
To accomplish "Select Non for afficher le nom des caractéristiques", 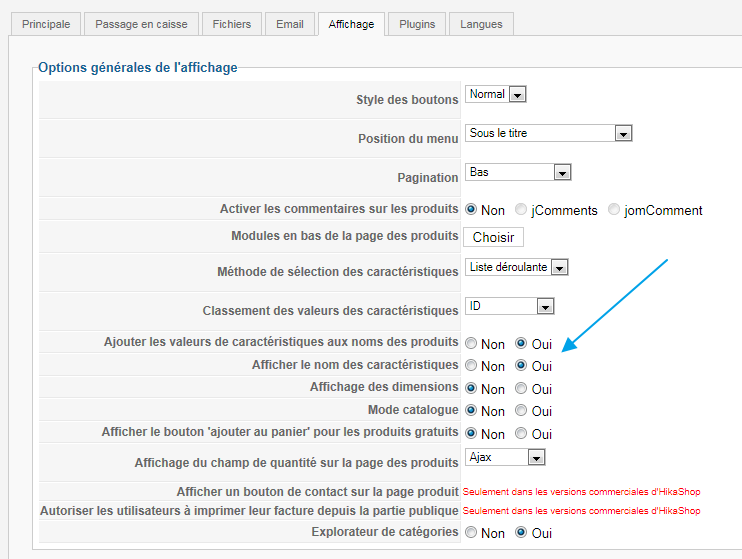I will click(x=471, y=365).
